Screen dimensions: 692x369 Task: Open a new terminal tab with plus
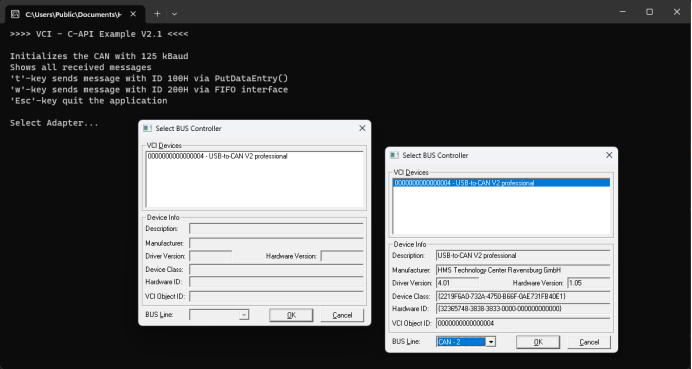point(157,14)
